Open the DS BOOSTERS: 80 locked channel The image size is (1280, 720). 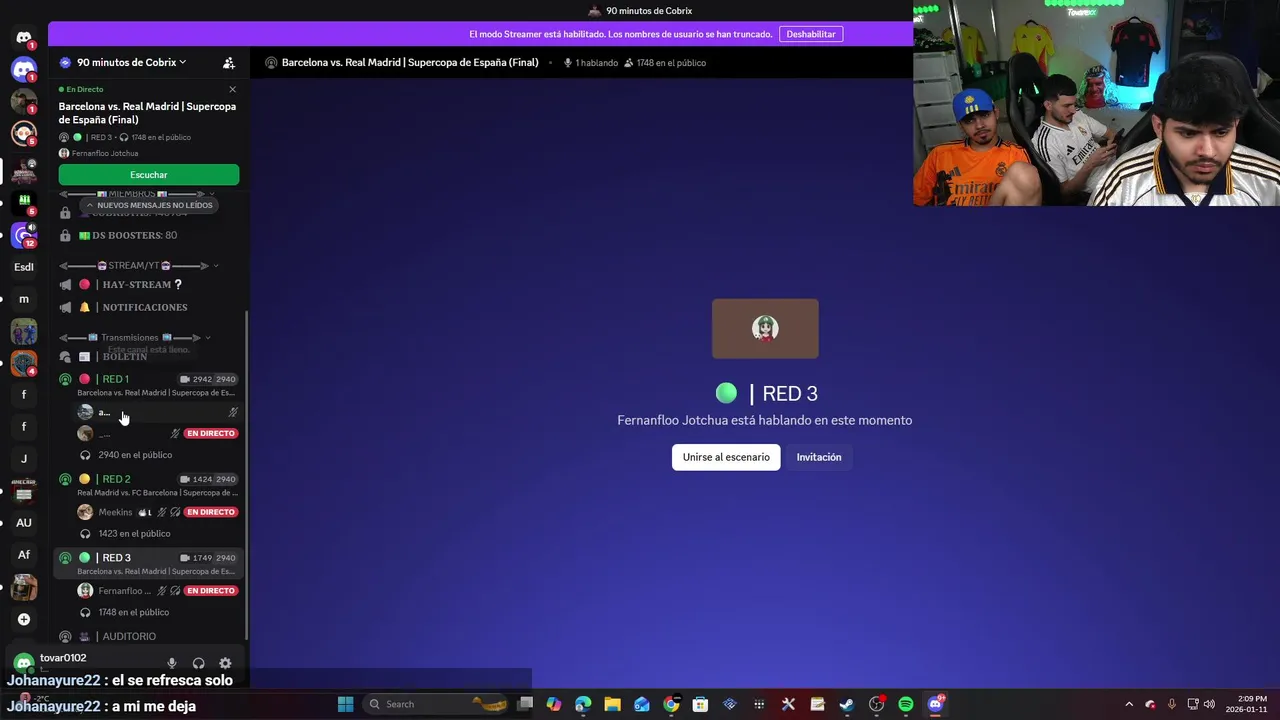[x=148, y=235]
